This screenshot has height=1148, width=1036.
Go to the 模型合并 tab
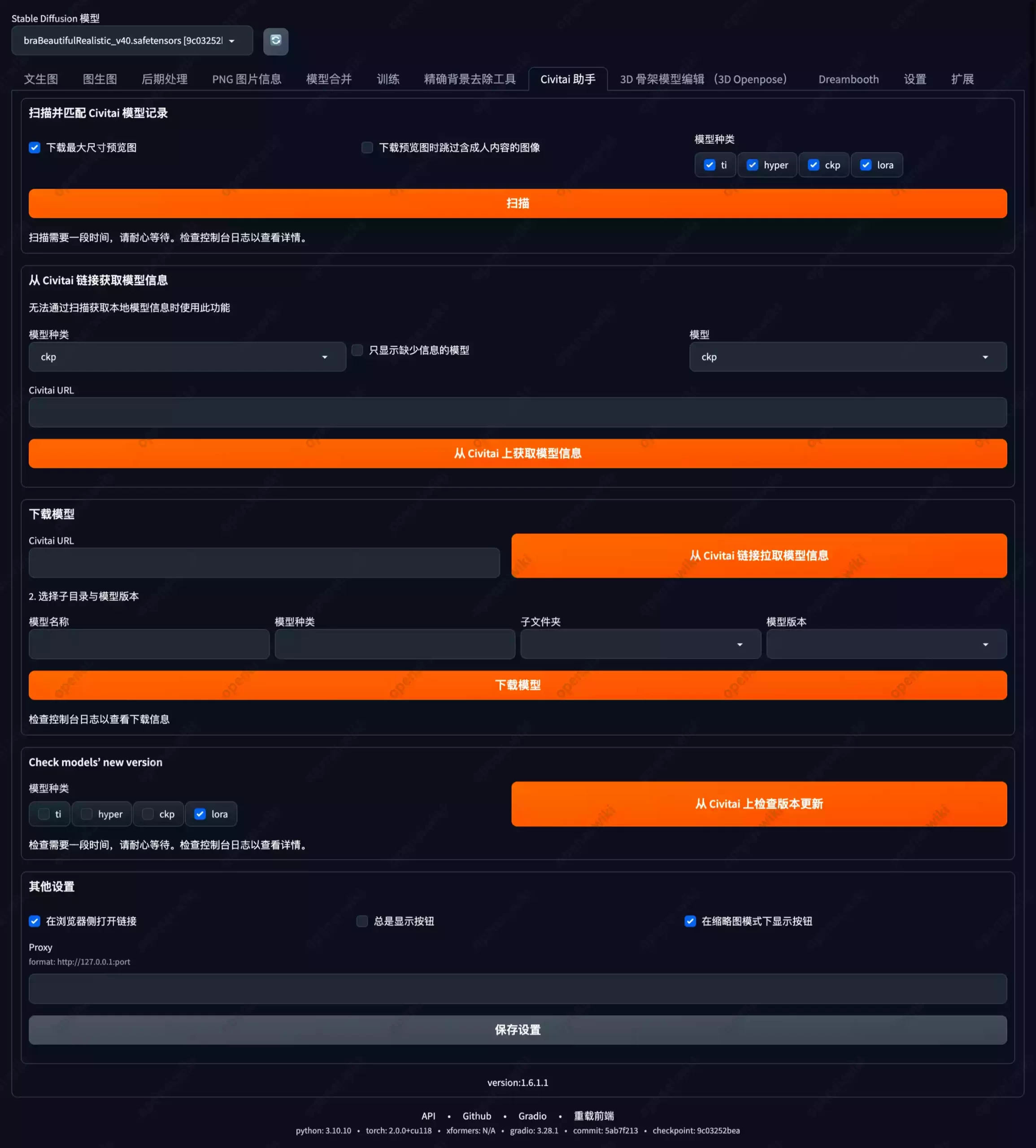pyautogui.click(x=329, y=79)
